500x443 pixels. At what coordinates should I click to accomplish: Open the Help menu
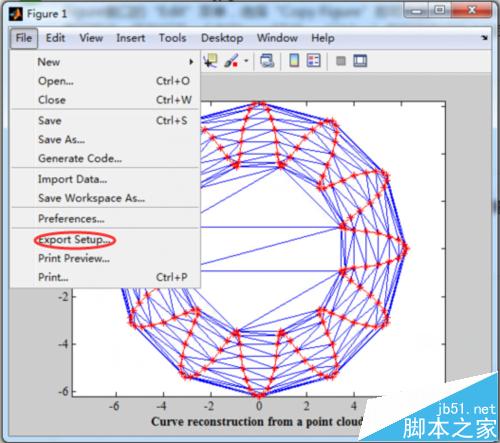tap(323, 38)
